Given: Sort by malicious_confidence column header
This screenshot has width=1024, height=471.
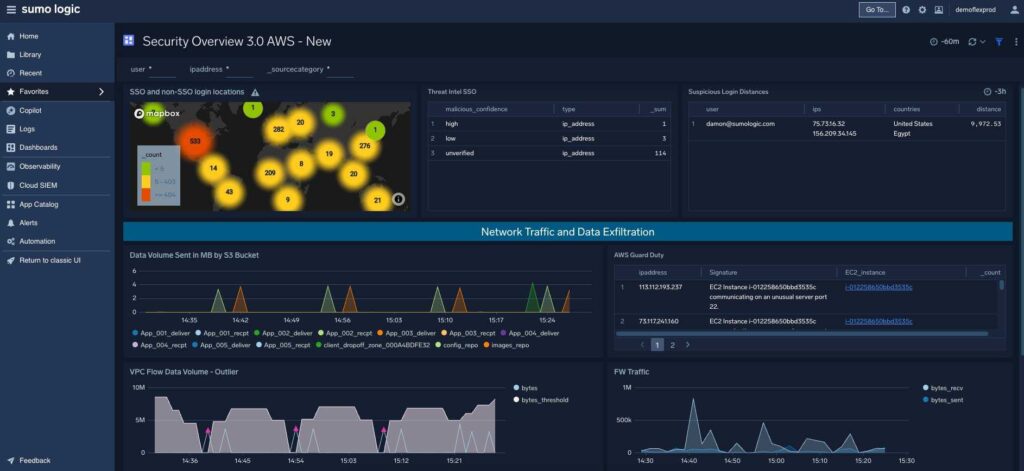Looking at the screenshot, I should pyautogui.click(x=476, y=109).
